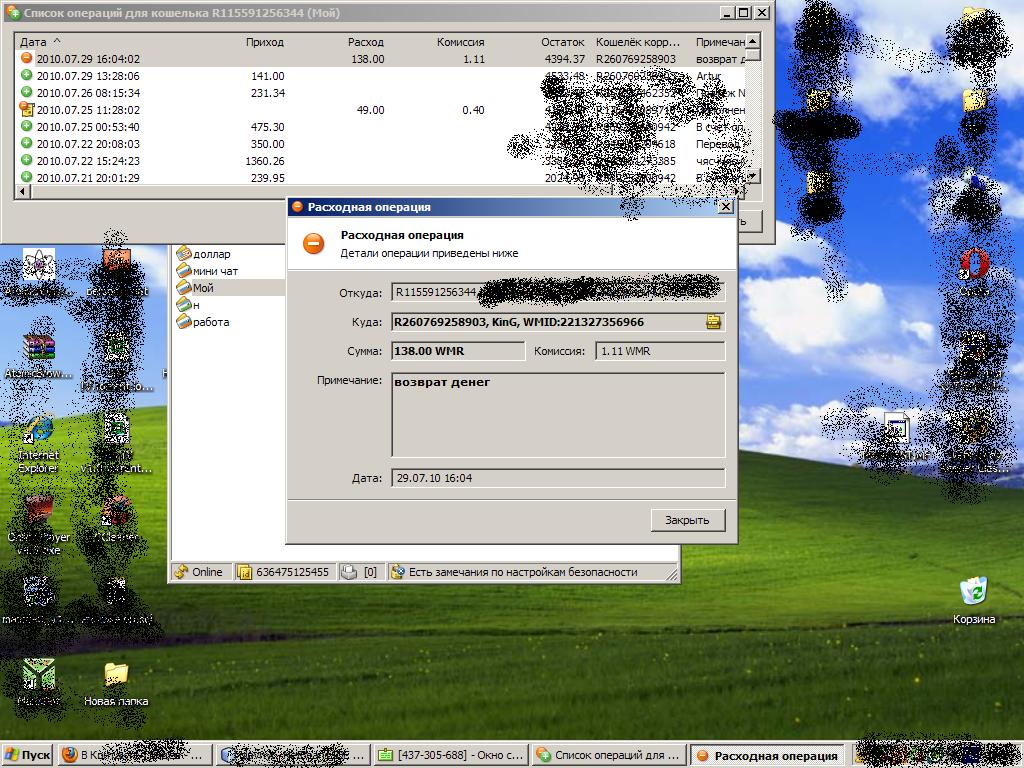
Task: Close the Расходная операция details dialog with Закрыть
Action: [x=688, y=520]
